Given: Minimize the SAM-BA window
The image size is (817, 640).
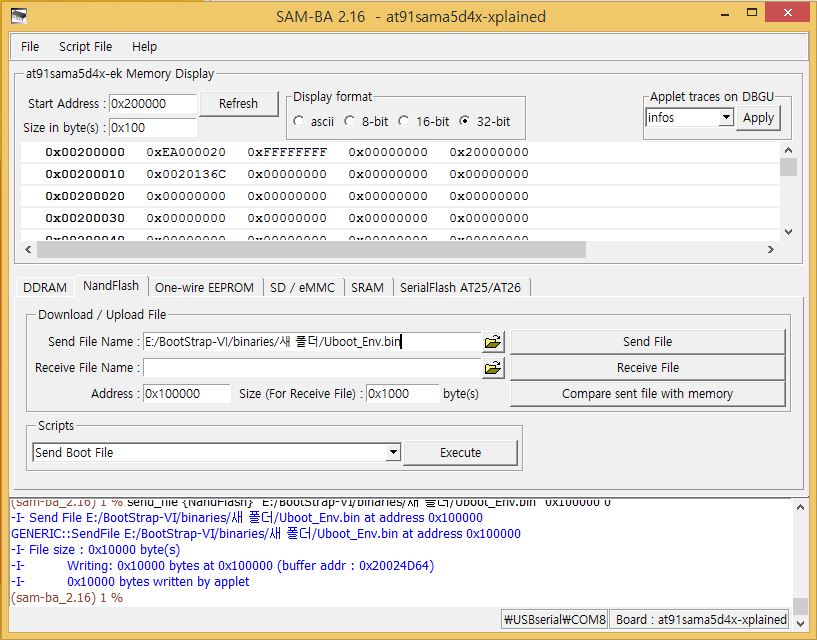Looking at the screenshot, I should point(725,14).
